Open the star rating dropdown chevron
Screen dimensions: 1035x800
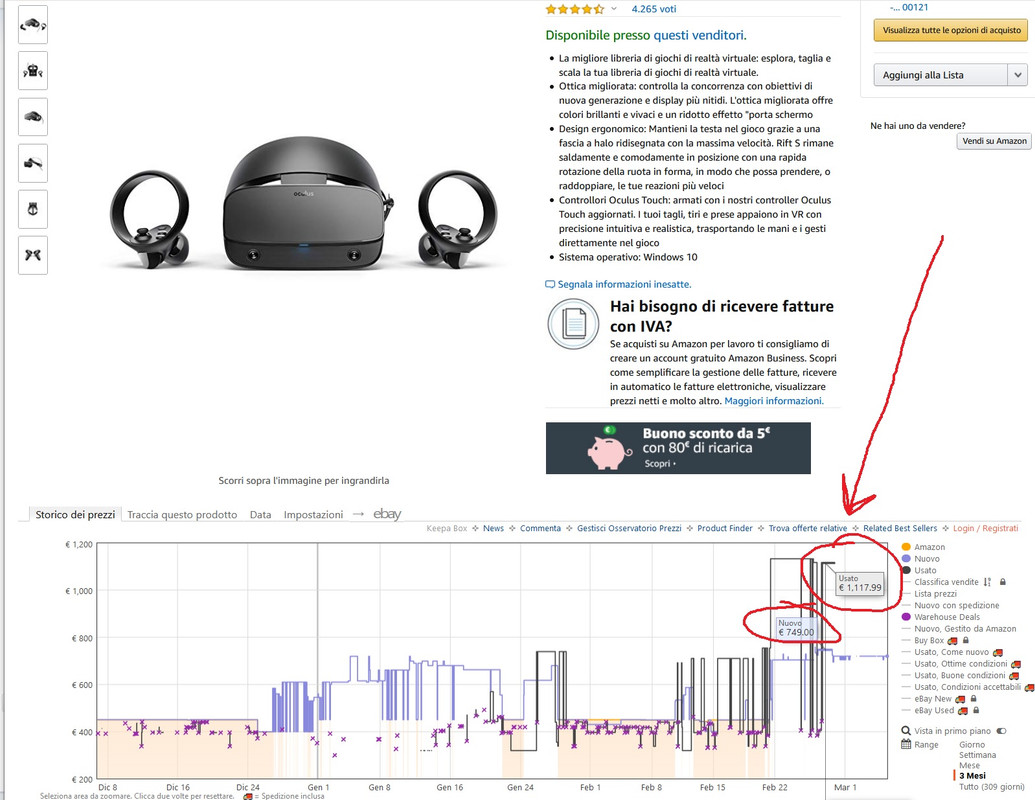coord(614,9)
